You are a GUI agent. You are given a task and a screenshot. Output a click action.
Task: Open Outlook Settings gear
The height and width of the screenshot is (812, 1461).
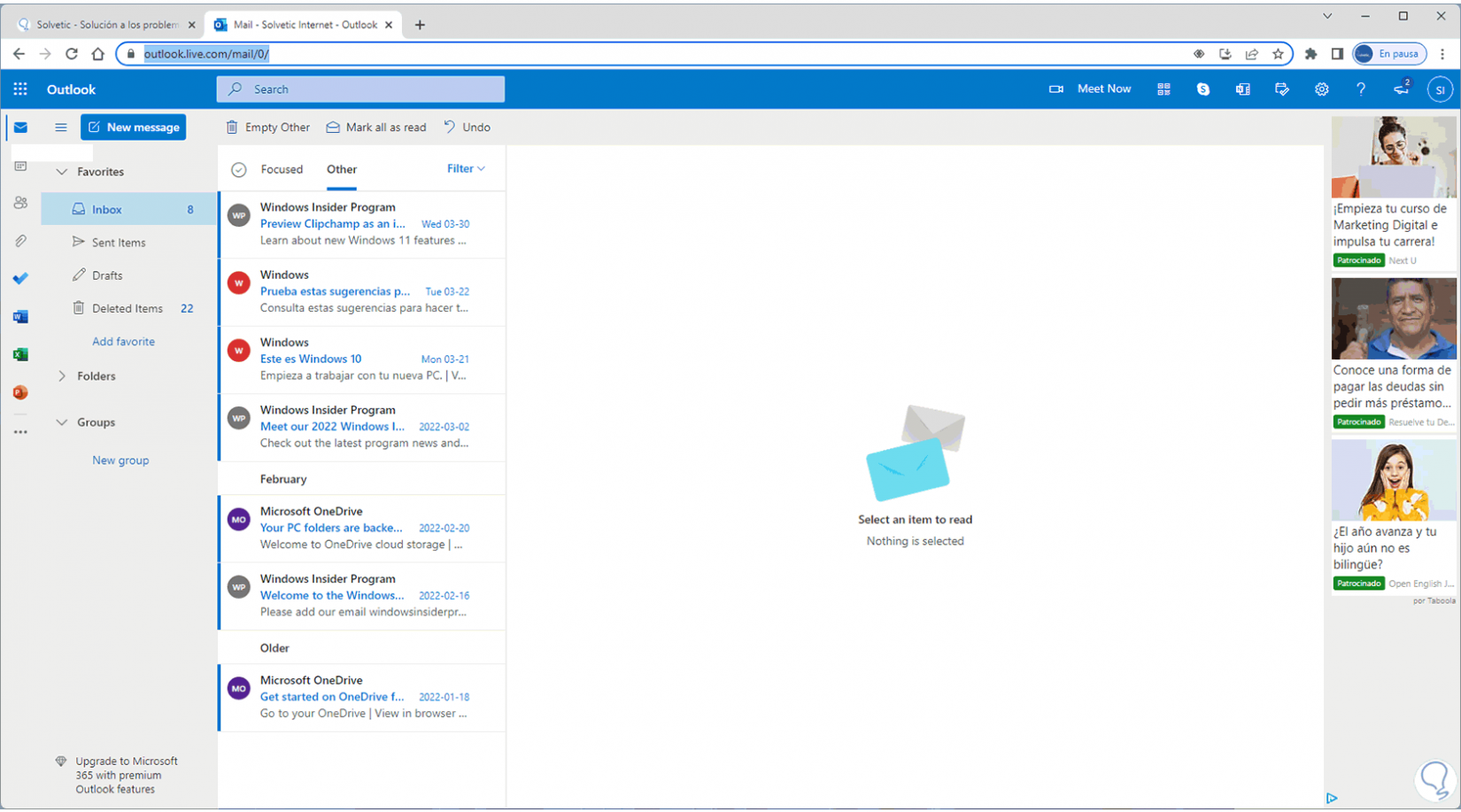[1321, 89]
